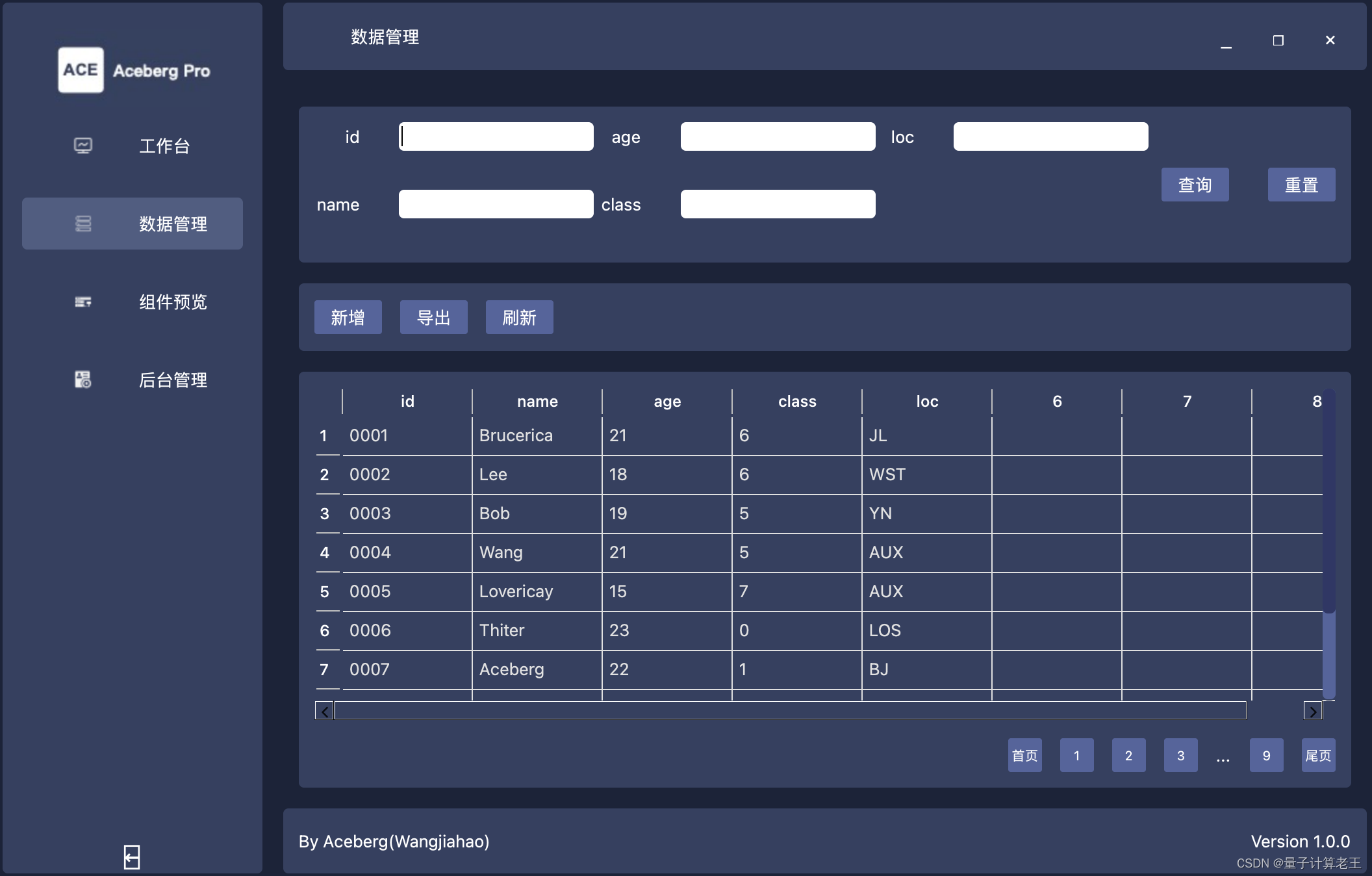This screenshot has height=876, width=1372.
Task: Open the 工作台 menu item
Action: point(164,146)
